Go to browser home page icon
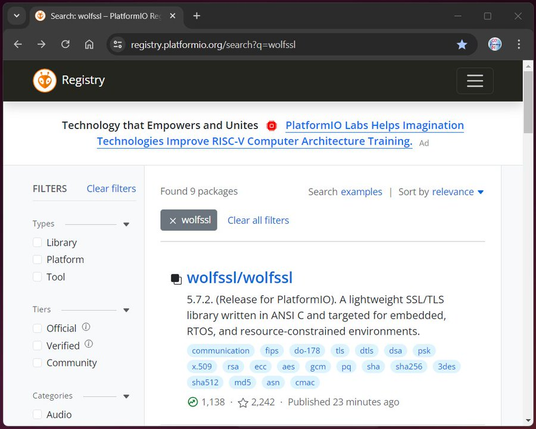Viewport: 536px width, 429px height. click(89, 44)
